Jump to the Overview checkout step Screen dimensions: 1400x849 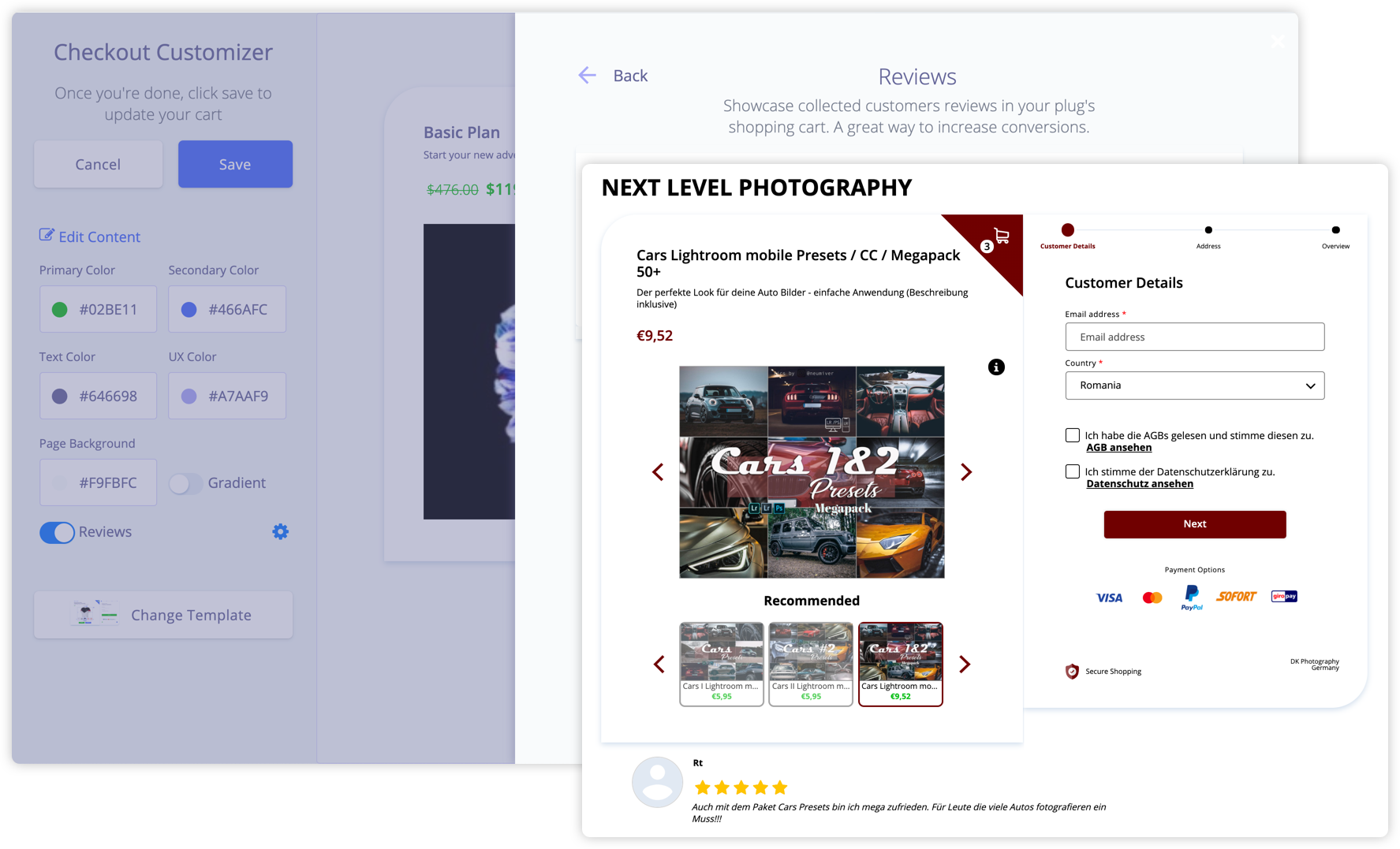click(1335, 231)
